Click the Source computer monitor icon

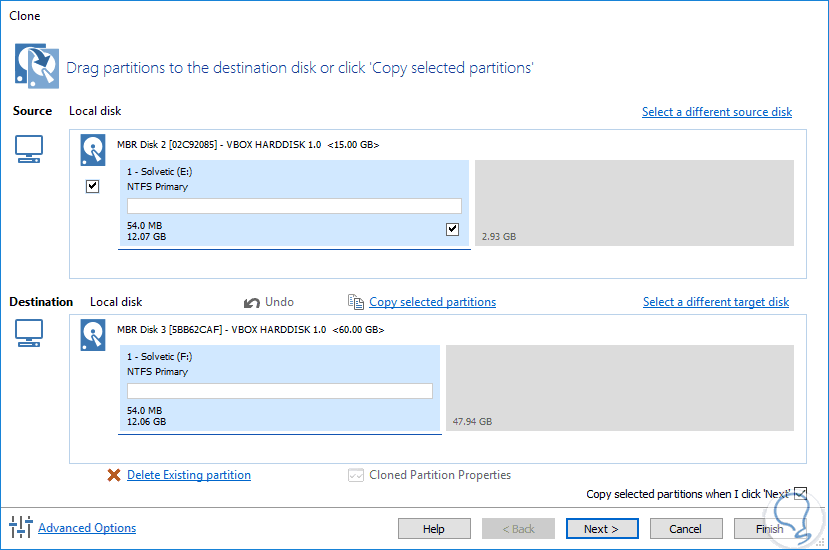[29, 149]
